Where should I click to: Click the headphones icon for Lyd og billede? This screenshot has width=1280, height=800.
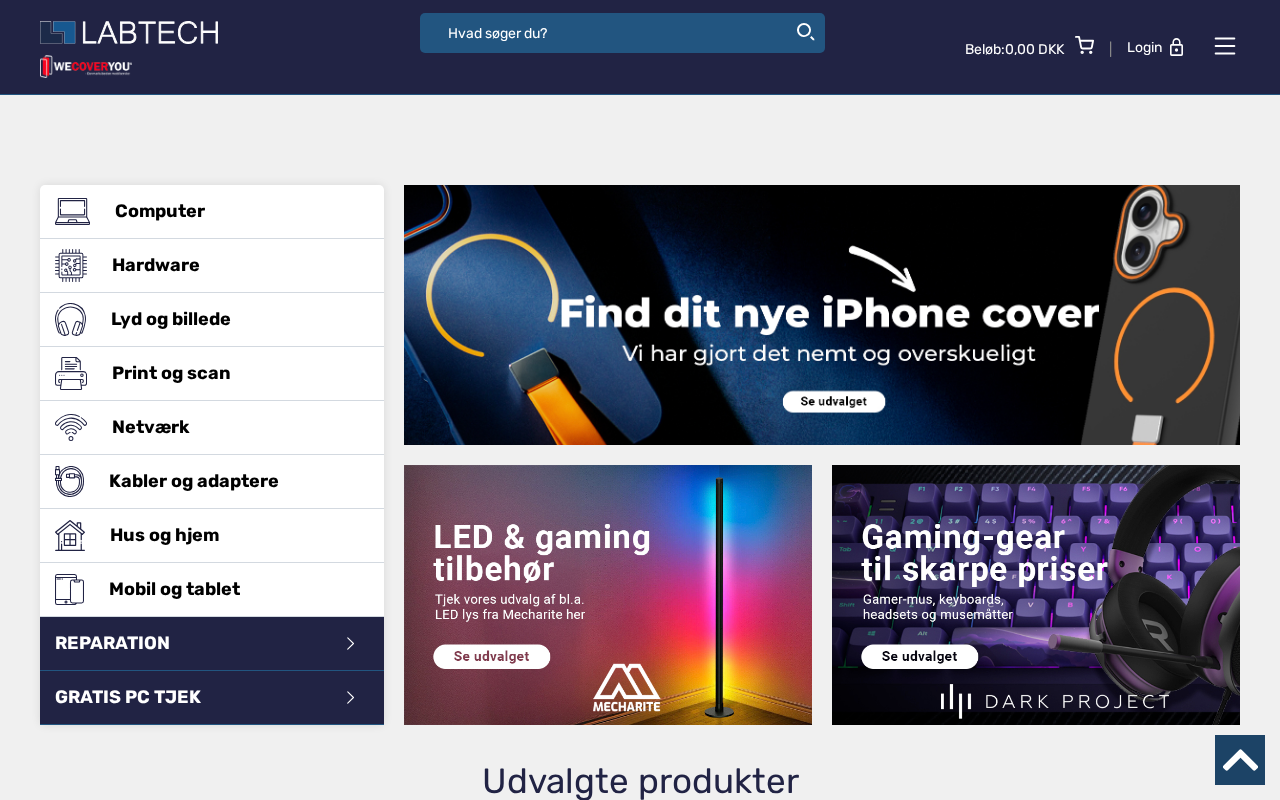pyautogui.click(x=71, y=319)
